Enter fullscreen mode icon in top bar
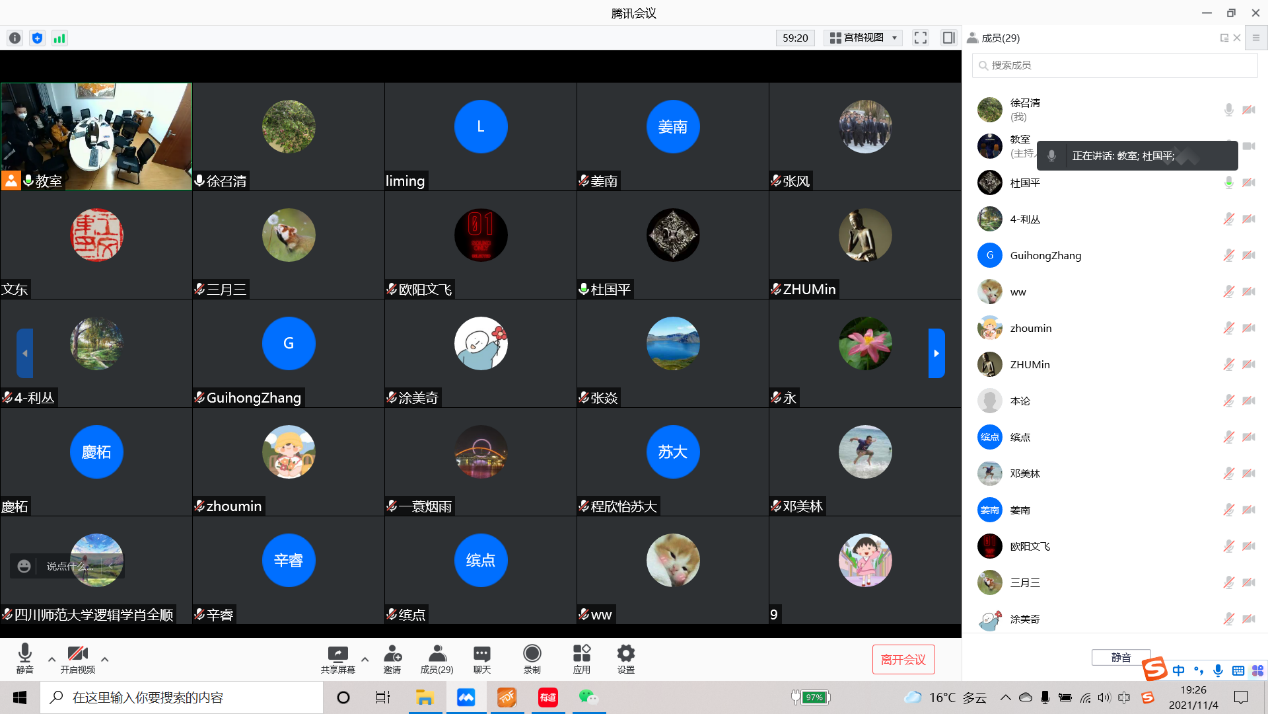1268x714 pixels. [x=920, y=38]
